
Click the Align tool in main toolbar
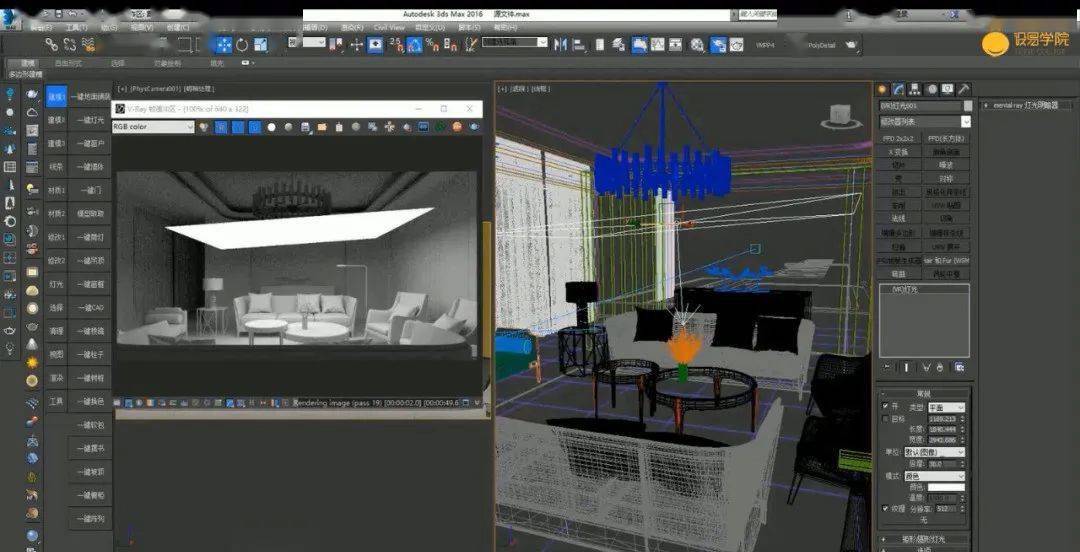[x=580, y=45]
